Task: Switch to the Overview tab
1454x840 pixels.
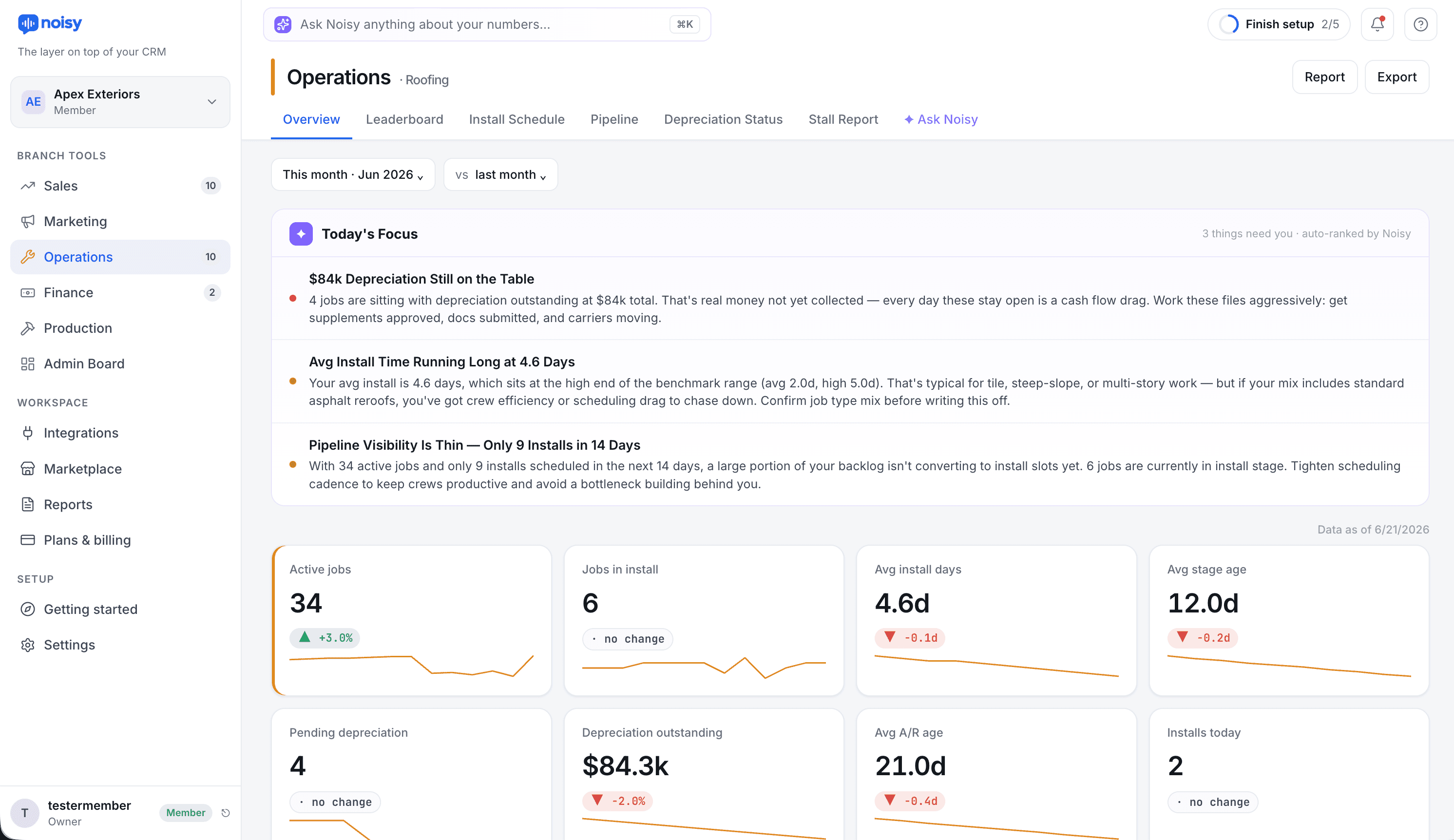Action: pos(311,119)
